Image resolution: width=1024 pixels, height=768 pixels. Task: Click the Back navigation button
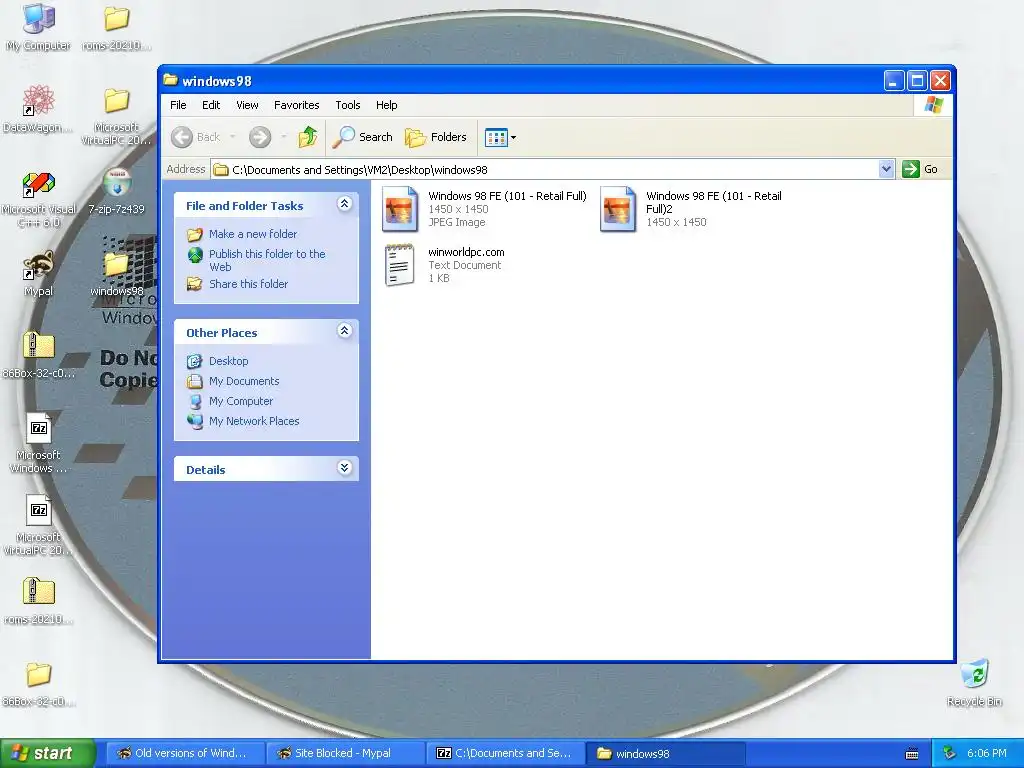(x=195, y=137)
